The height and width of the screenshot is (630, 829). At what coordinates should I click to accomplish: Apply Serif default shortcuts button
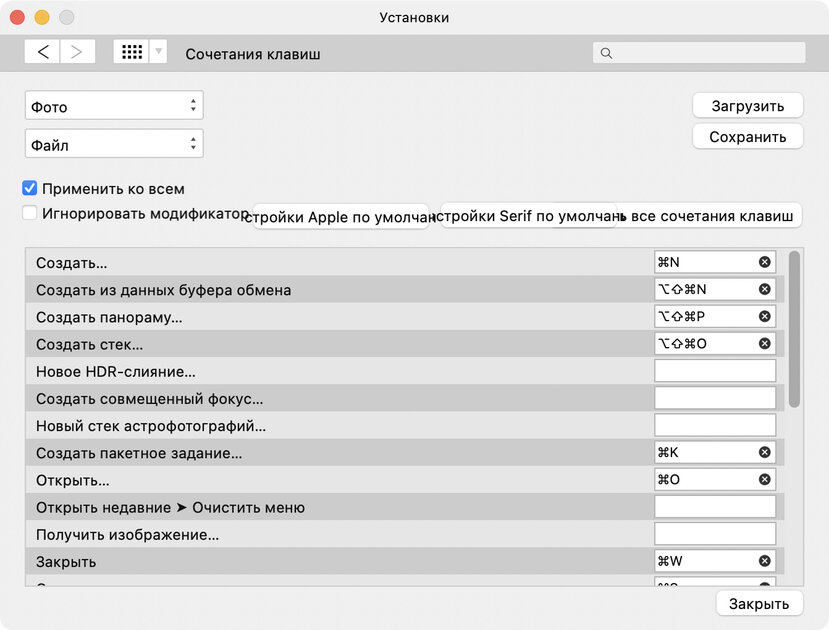528,216
